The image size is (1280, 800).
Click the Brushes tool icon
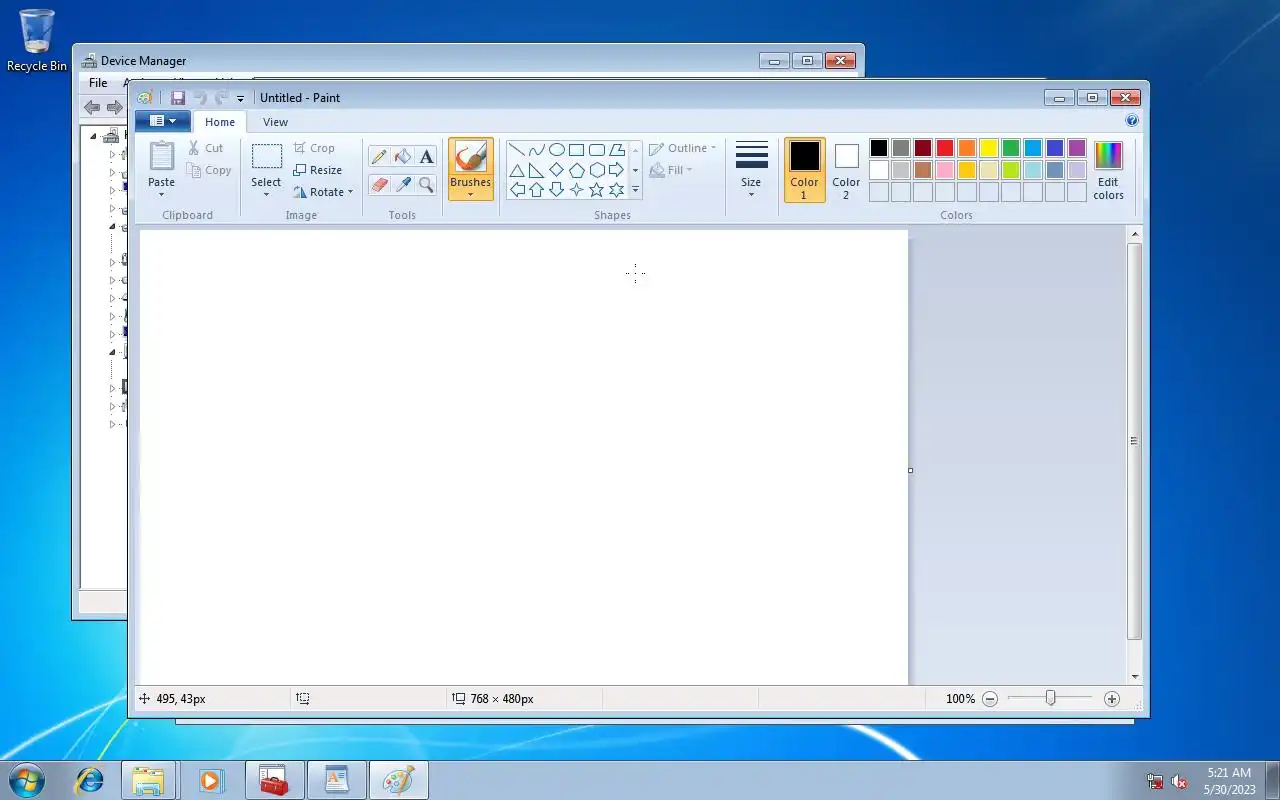(470, 157)
